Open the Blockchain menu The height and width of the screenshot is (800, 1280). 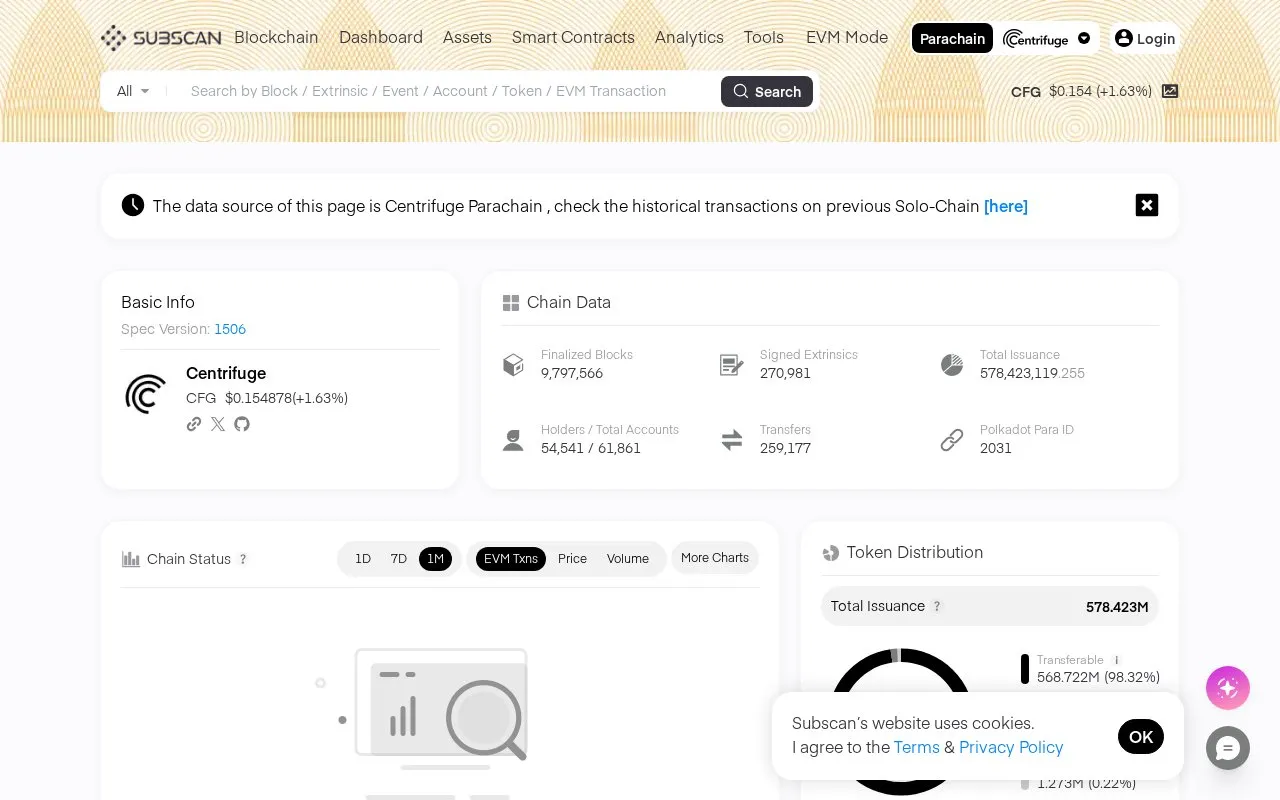(276, 37)
